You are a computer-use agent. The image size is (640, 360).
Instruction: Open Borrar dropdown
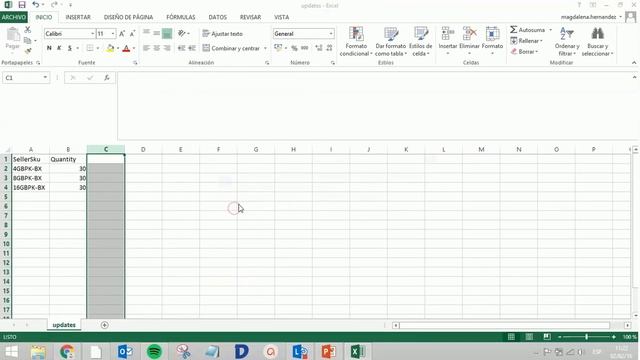[524, 51]
